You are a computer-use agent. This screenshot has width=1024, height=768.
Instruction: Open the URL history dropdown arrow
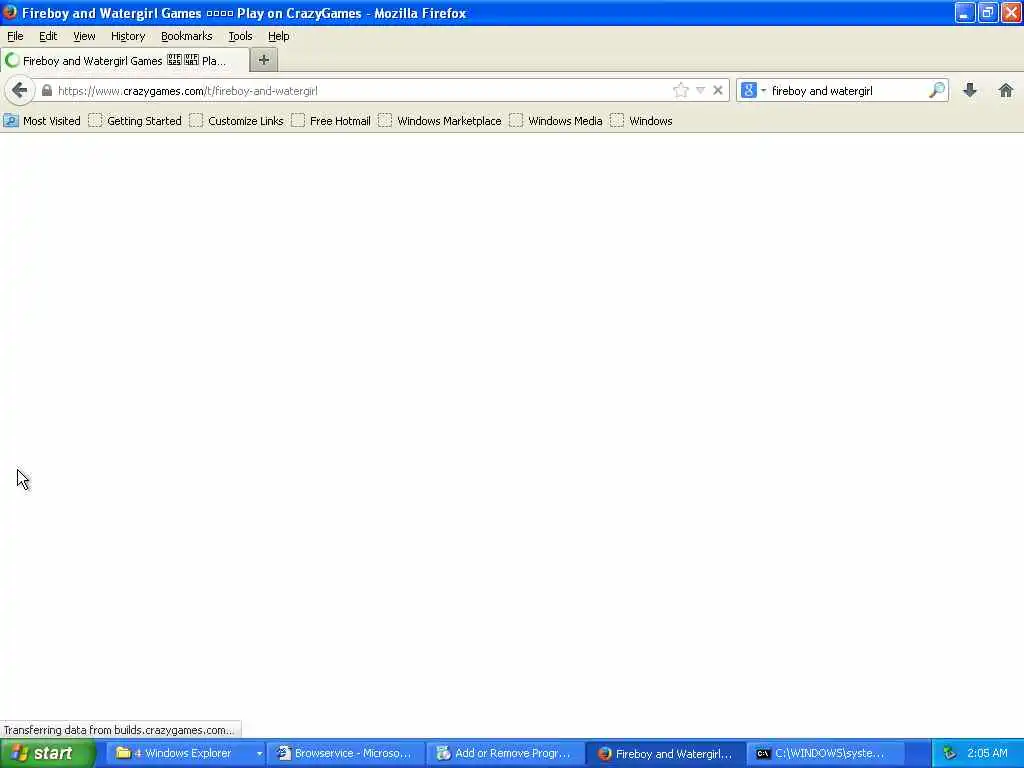[700, 90]
